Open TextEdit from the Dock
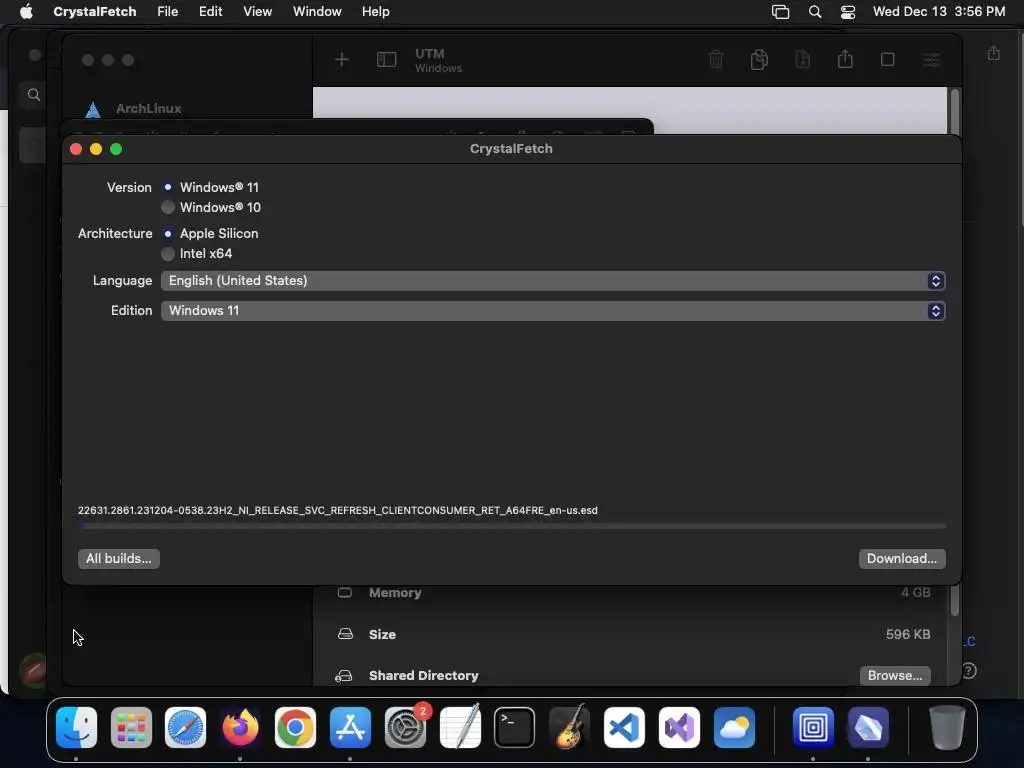 click(460, 727)
